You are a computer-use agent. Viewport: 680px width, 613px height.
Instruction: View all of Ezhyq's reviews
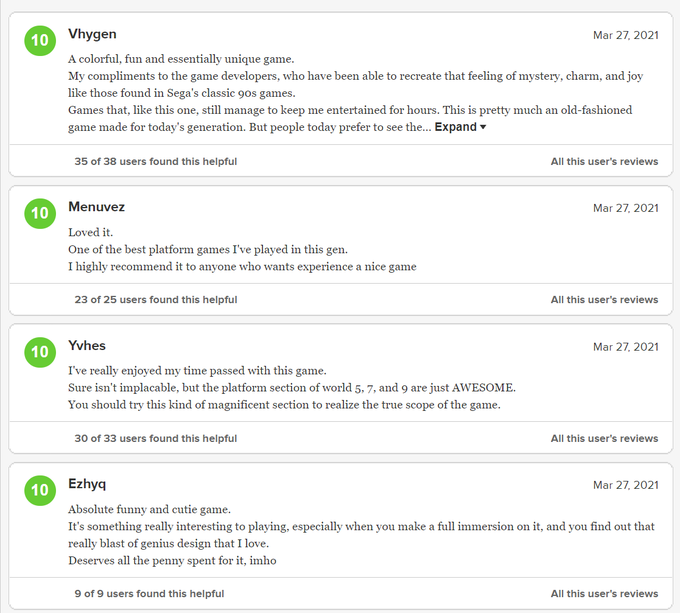click(604, 593)
